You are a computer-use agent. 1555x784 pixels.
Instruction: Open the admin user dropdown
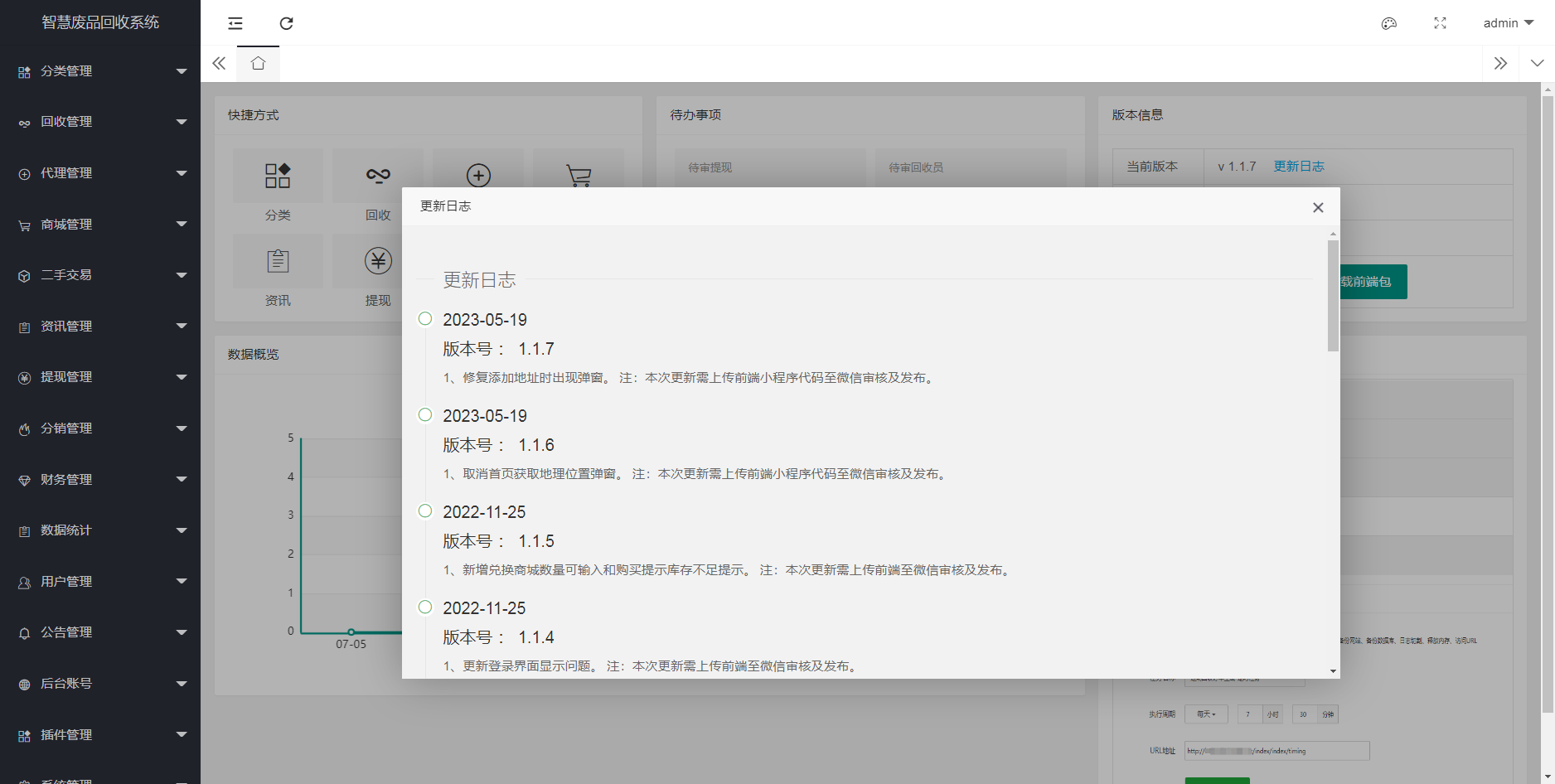(x=1509, y=23)
